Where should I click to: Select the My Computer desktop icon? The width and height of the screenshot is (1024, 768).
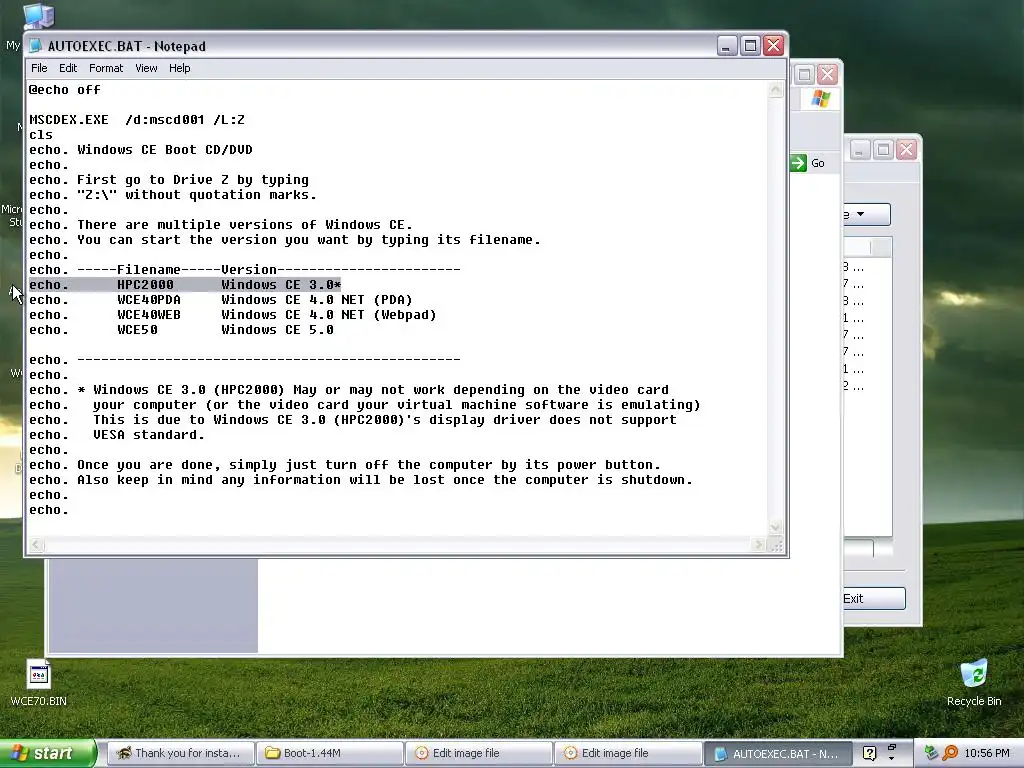pos(39,16)
